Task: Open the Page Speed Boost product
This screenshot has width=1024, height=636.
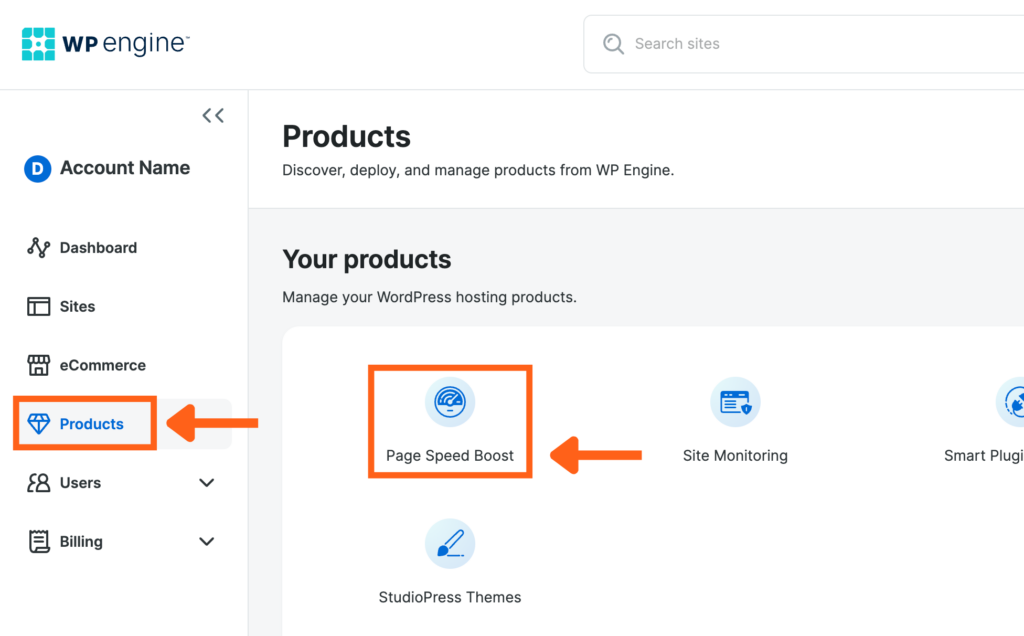Action: point(450,402)
